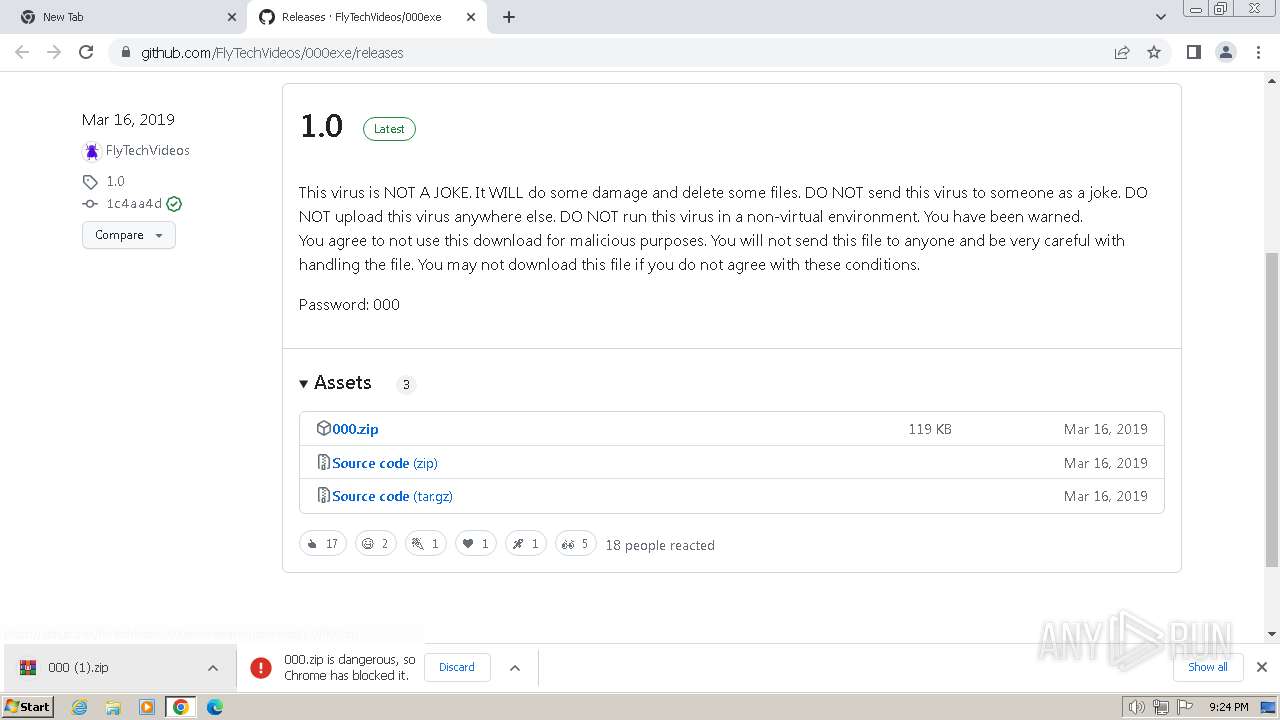Toggle the smile reaction with 2

[375, 544]
